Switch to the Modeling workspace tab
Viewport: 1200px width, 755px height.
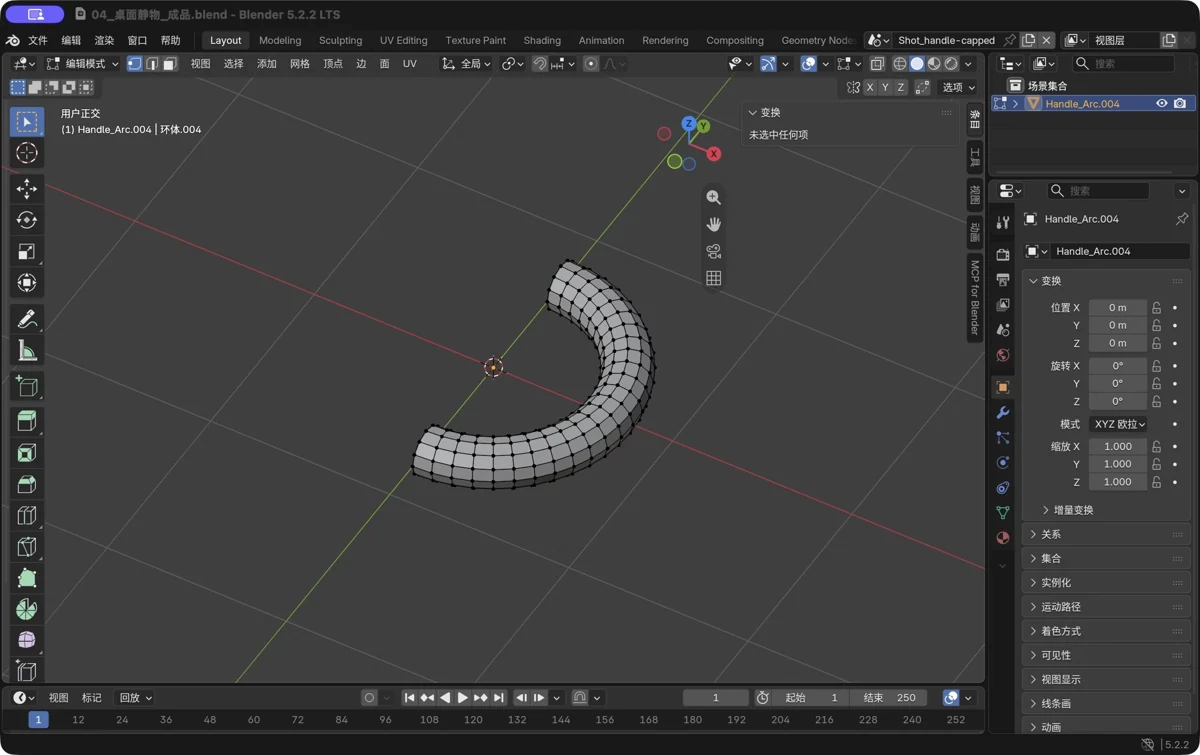[x=280, y=41]
